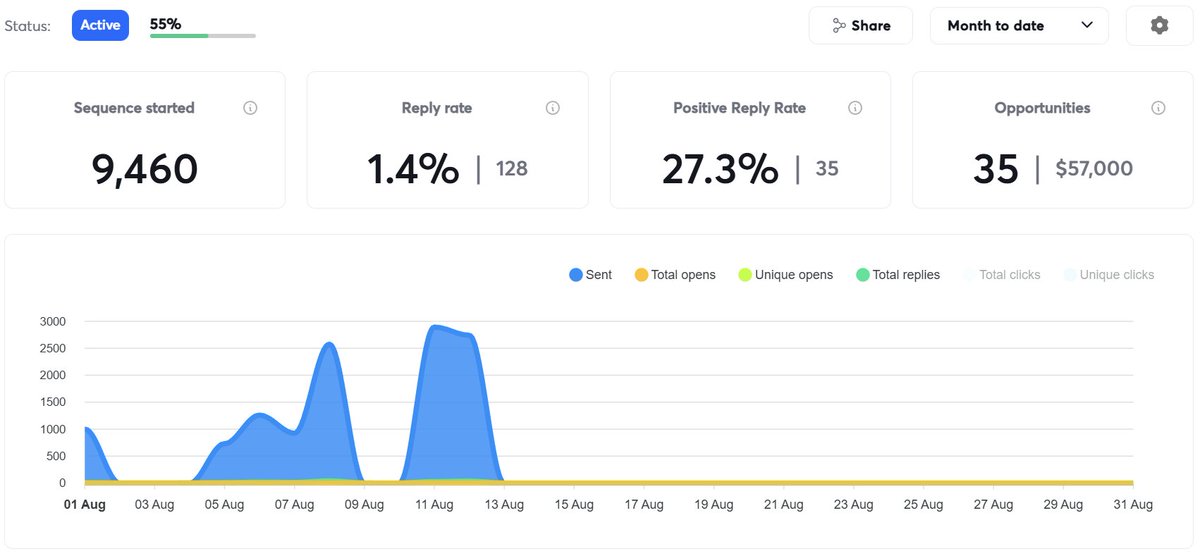1200x556 pixels.
Task: Click the 55% progress percentage text
Action: [166, 23]
